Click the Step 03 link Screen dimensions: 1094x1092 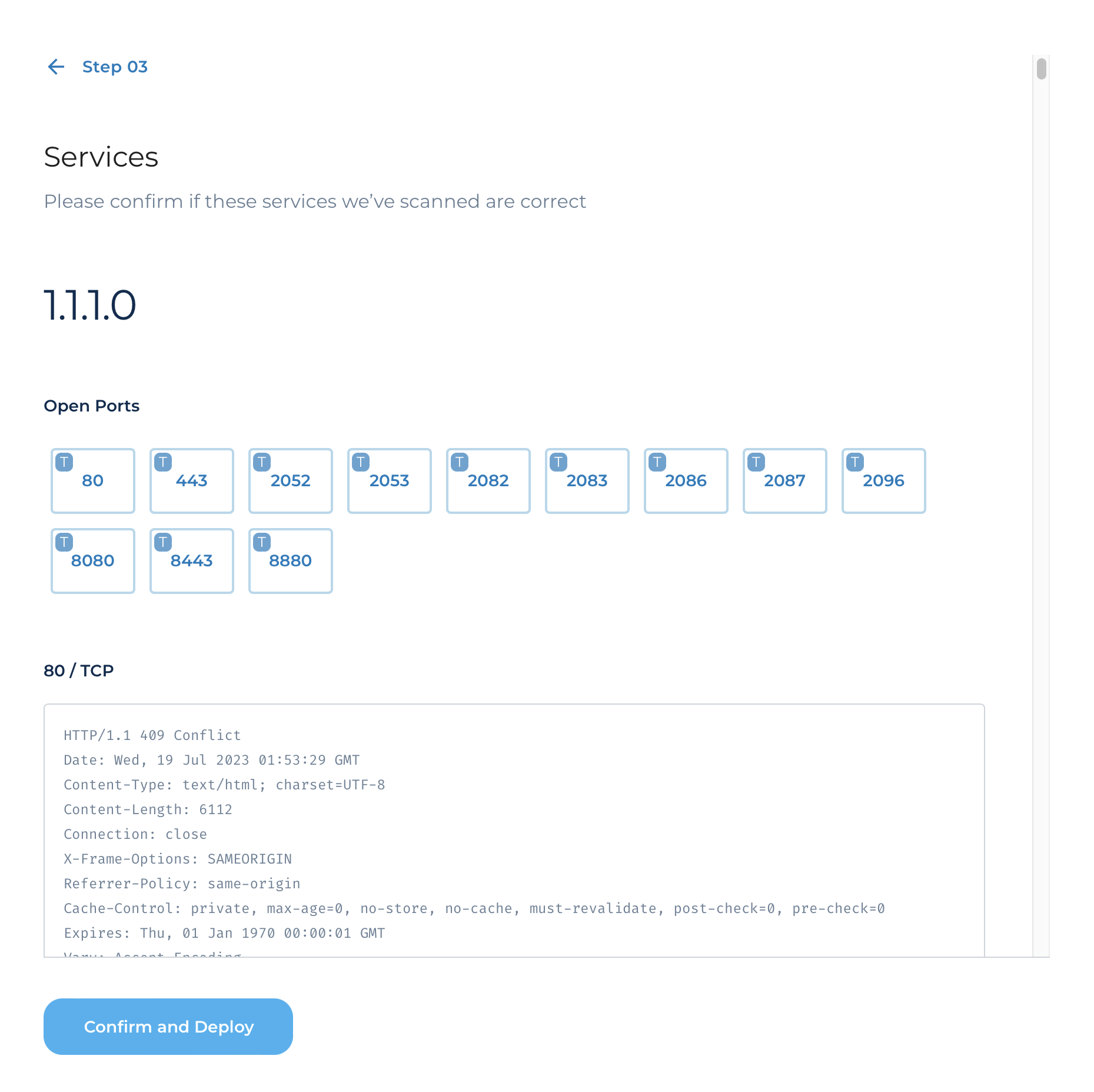(115, 67)
